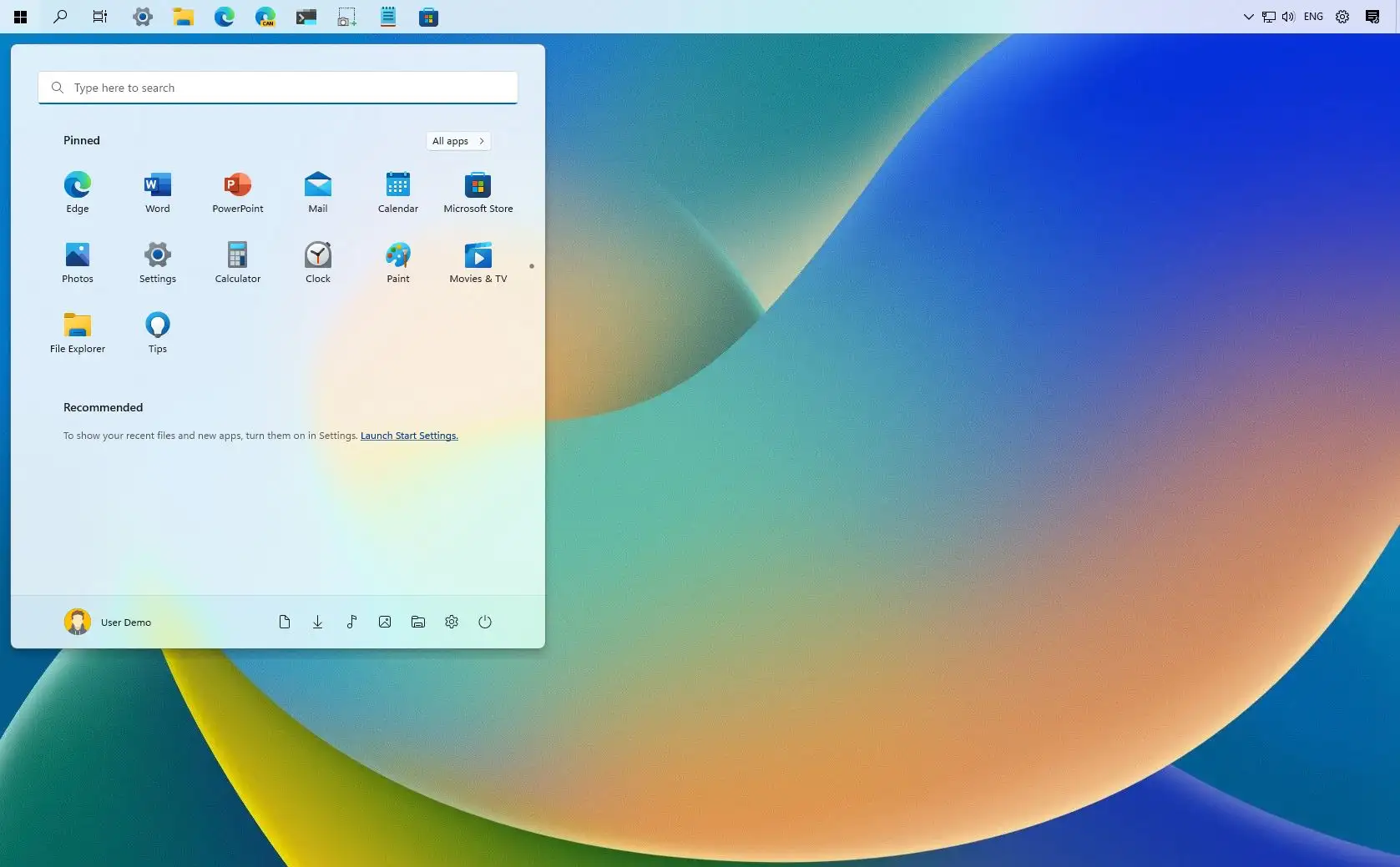Open the Edge pinned app
Image resolution: width=1400 pixels, height=867 pixels.
(78, 192)
